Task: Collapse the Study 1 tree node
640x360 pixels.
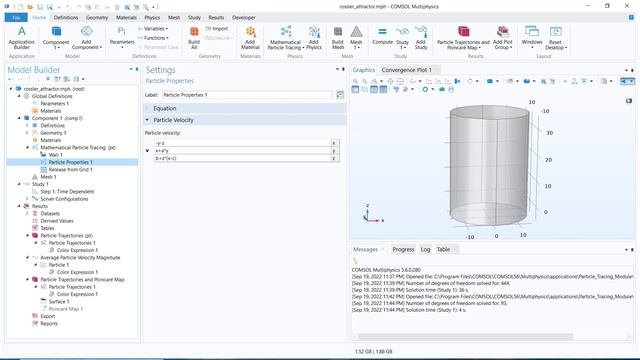Action: pyautogui.click(x=19, y=184)
